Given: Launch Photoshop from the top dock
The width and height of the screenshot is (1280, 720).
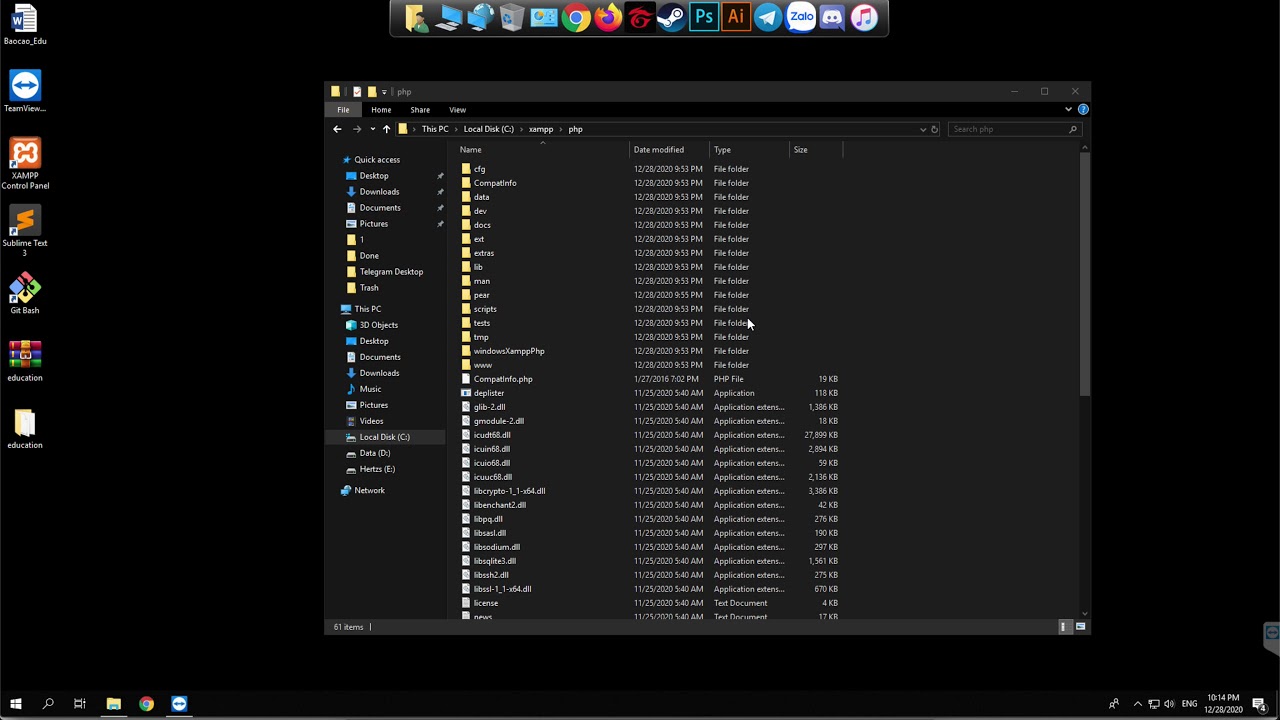Looking at the screenshot, I should pyautogui.click(x=704, y=18).
